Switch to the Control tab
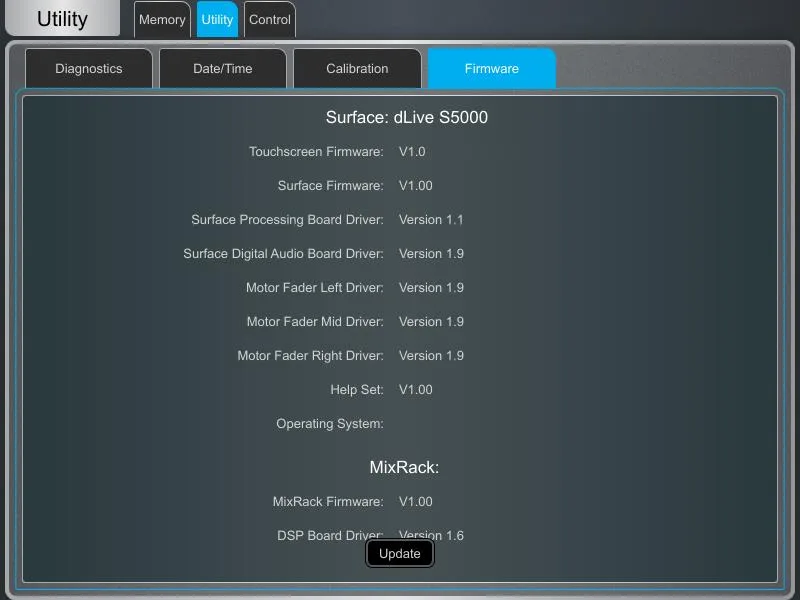 pos(270,19)
